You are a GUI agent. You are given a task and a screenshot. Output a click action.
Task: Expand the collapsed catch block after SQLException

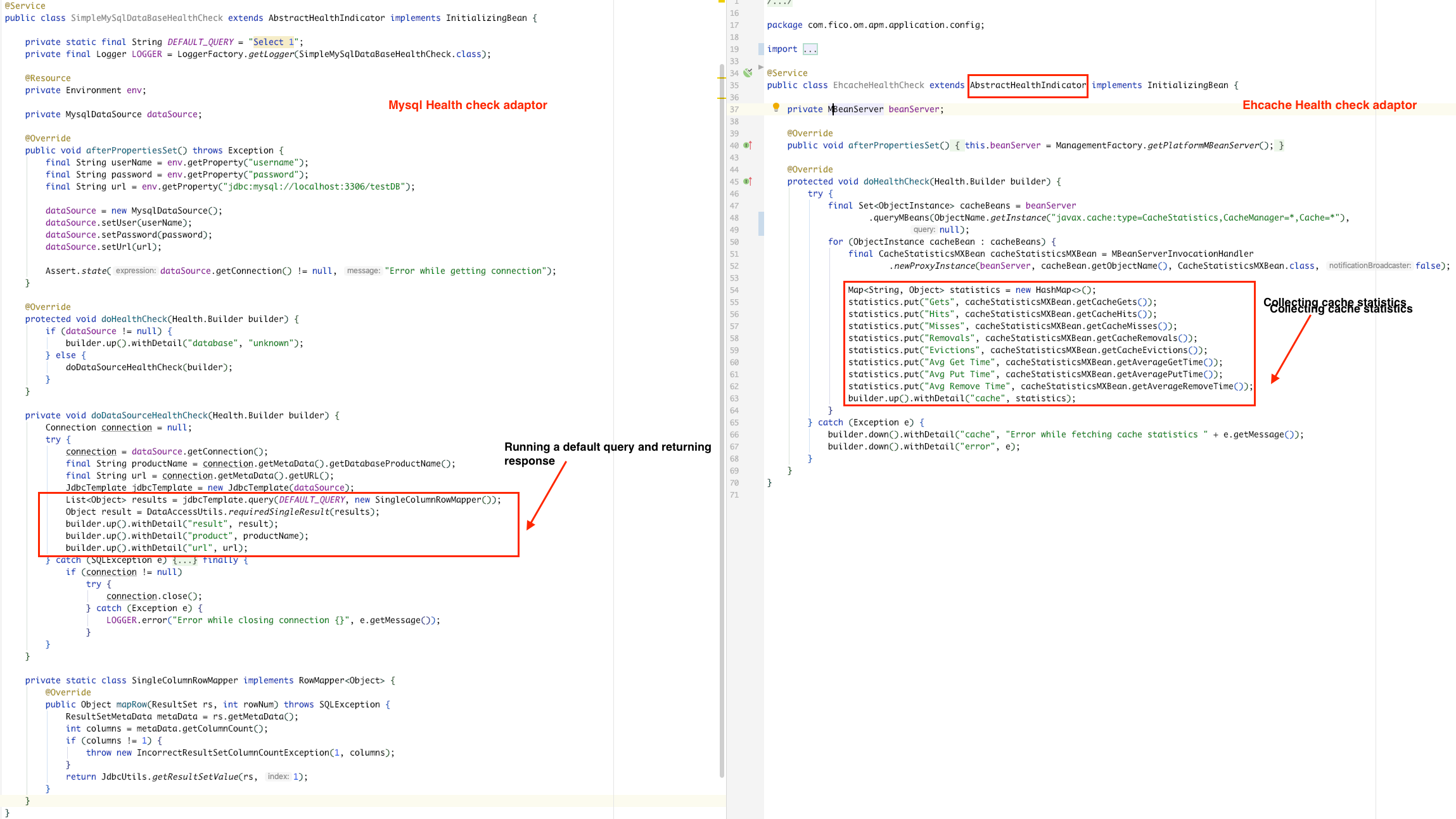(x=185, y=560)
